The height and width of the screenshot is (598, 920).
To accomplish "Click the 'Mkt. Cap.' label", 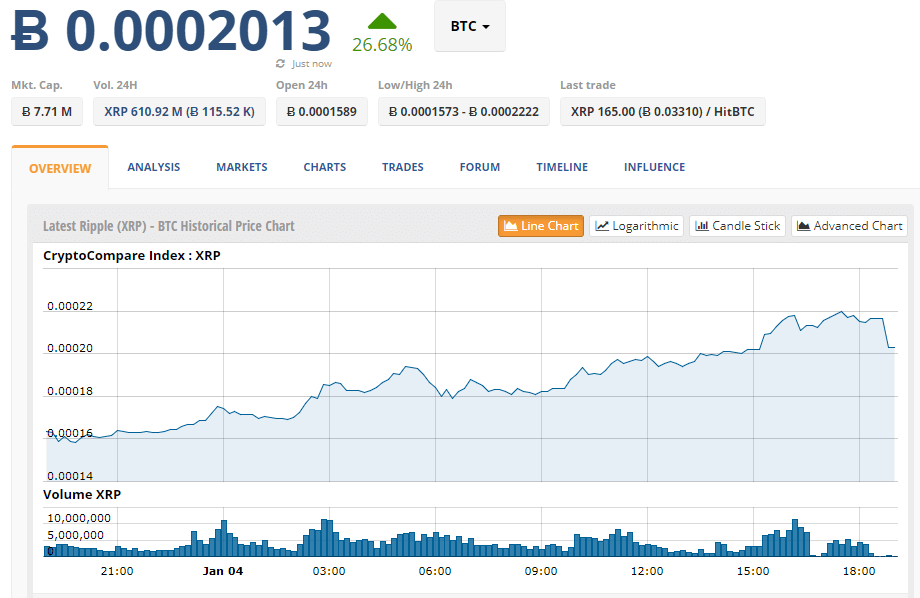I will [x=37, y=85].
